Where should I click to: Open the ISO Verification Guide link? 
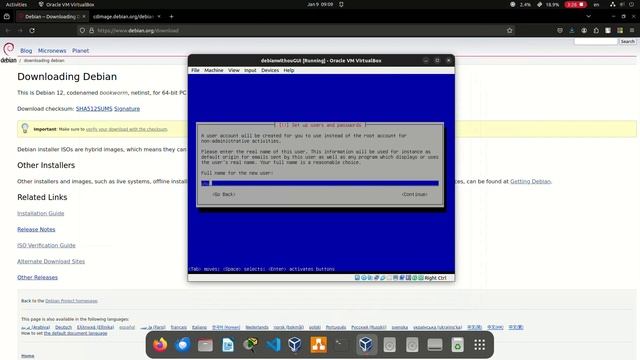pos(46,245)
